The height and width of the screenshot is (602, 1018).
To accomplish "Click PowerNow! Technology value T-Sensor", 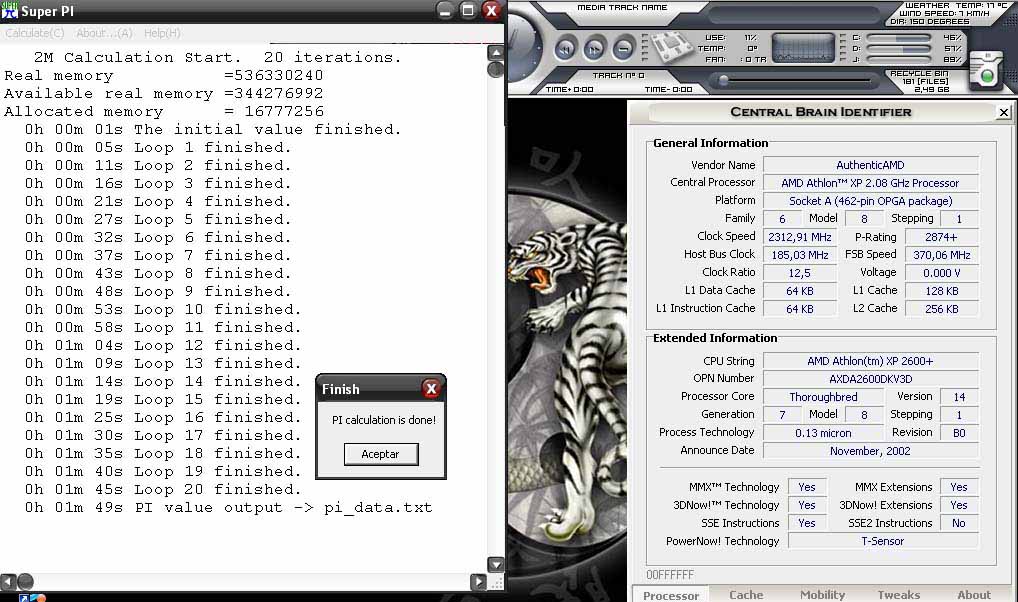I will pyautogui.click(x=883, y=541).
